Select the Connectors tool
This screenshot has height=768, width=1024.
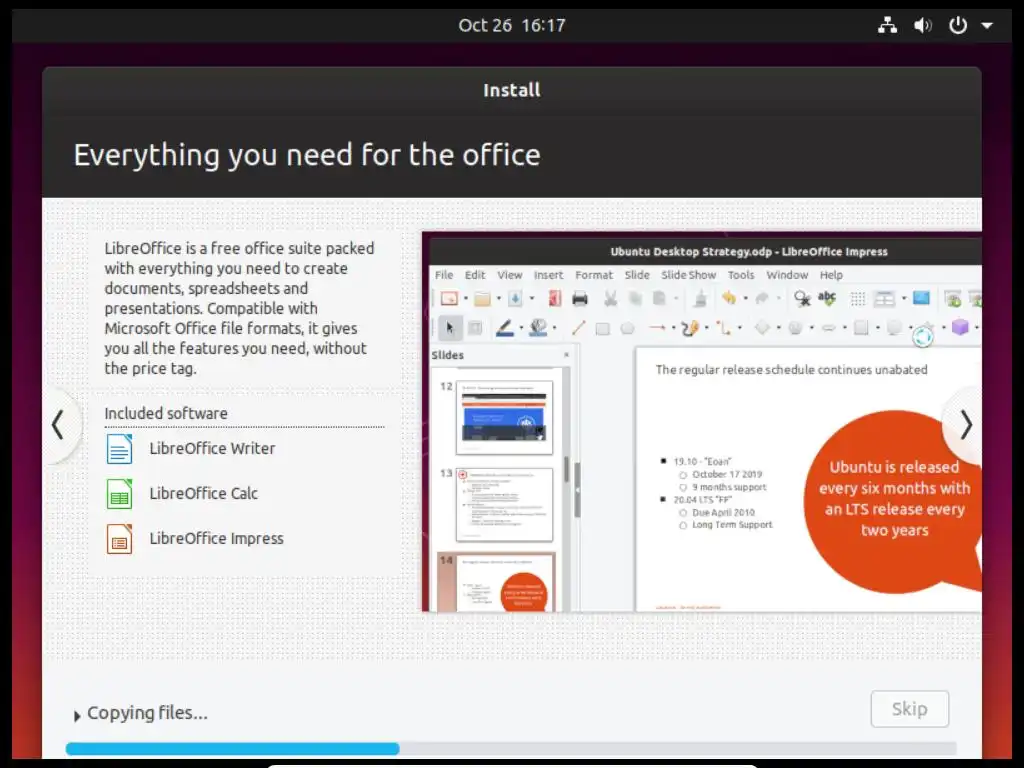point(723,328)
